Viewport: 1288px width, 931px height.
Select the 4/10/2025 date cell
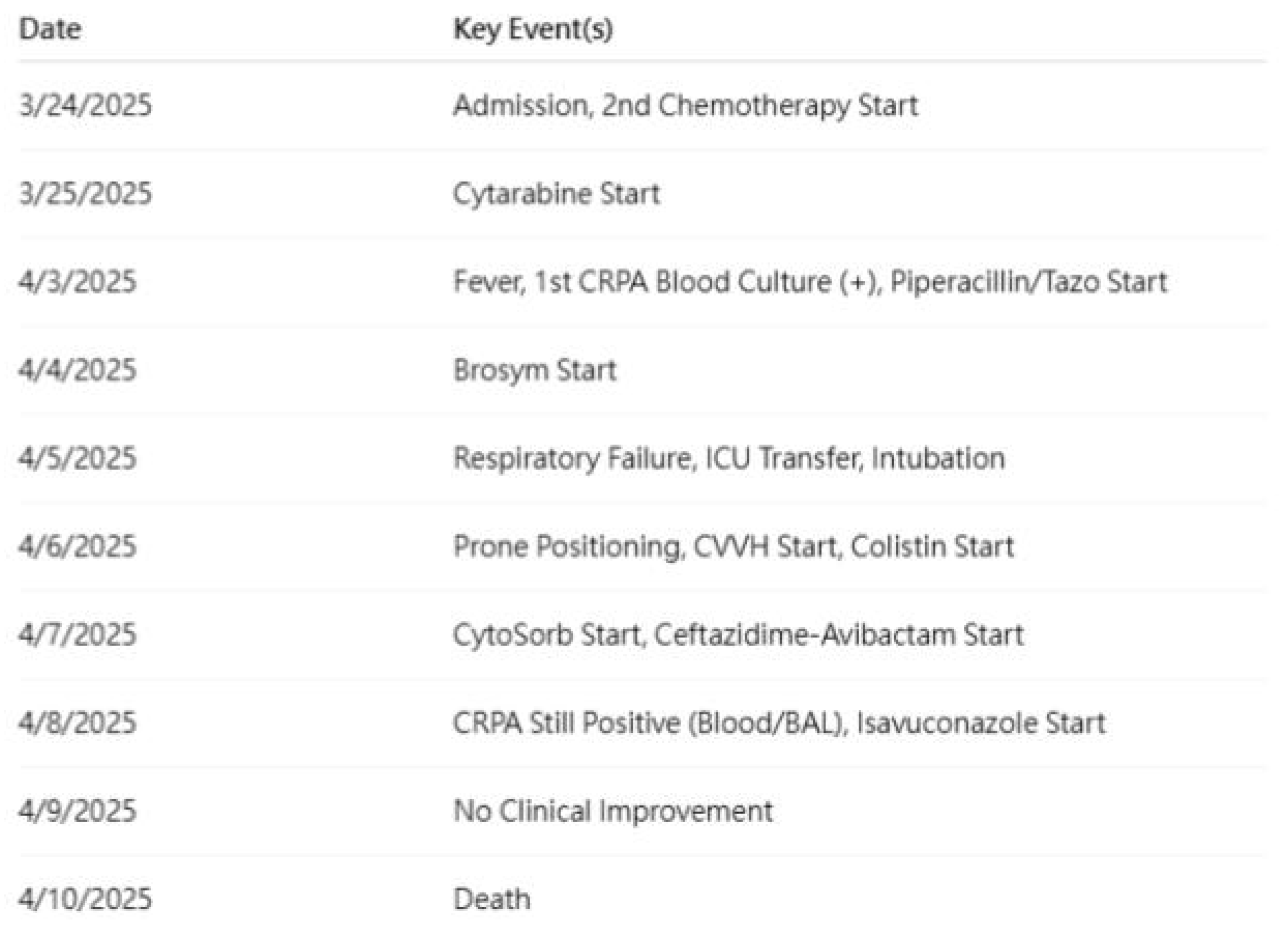[85, 899]
